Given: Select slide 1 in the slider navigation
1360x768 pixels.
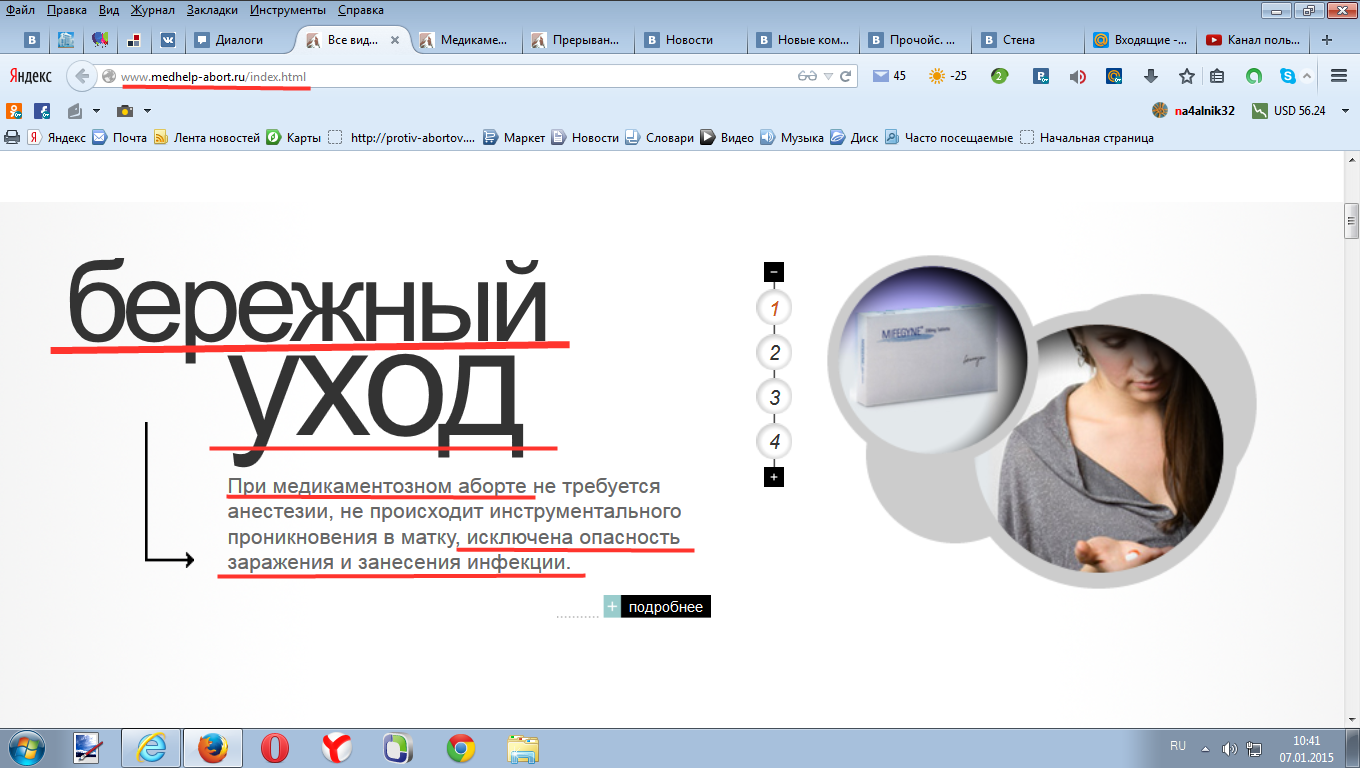Looking at the screenshot, I should [x=774, y=308].
